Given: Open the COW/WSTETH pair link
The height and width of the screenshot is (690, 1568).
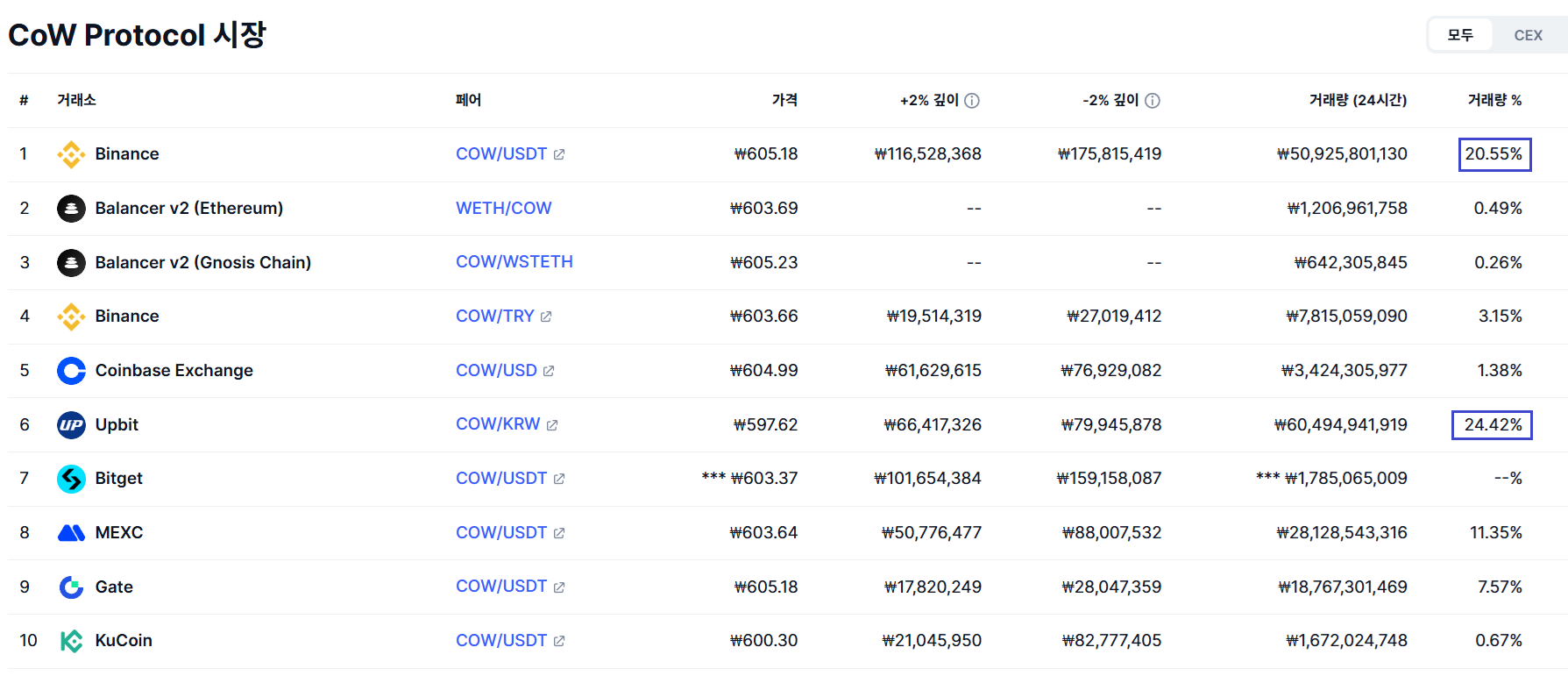Looking at the screenshot, I should (514, 261).
